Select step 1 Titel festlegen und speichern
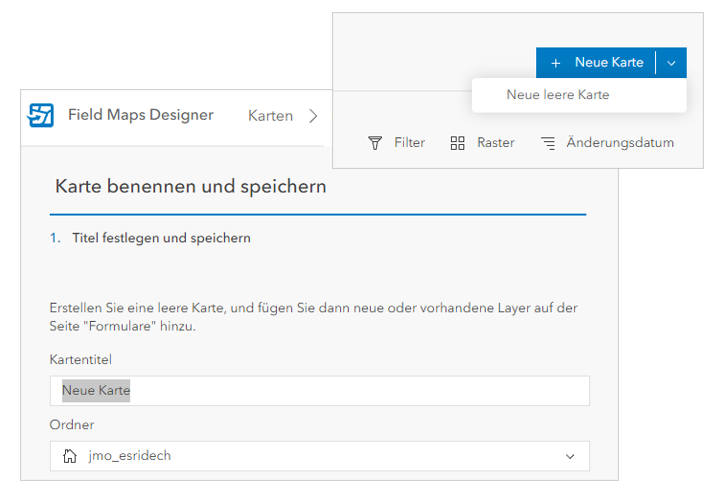The width and height of the screenshot is (713, 498). tap(150, 238)
